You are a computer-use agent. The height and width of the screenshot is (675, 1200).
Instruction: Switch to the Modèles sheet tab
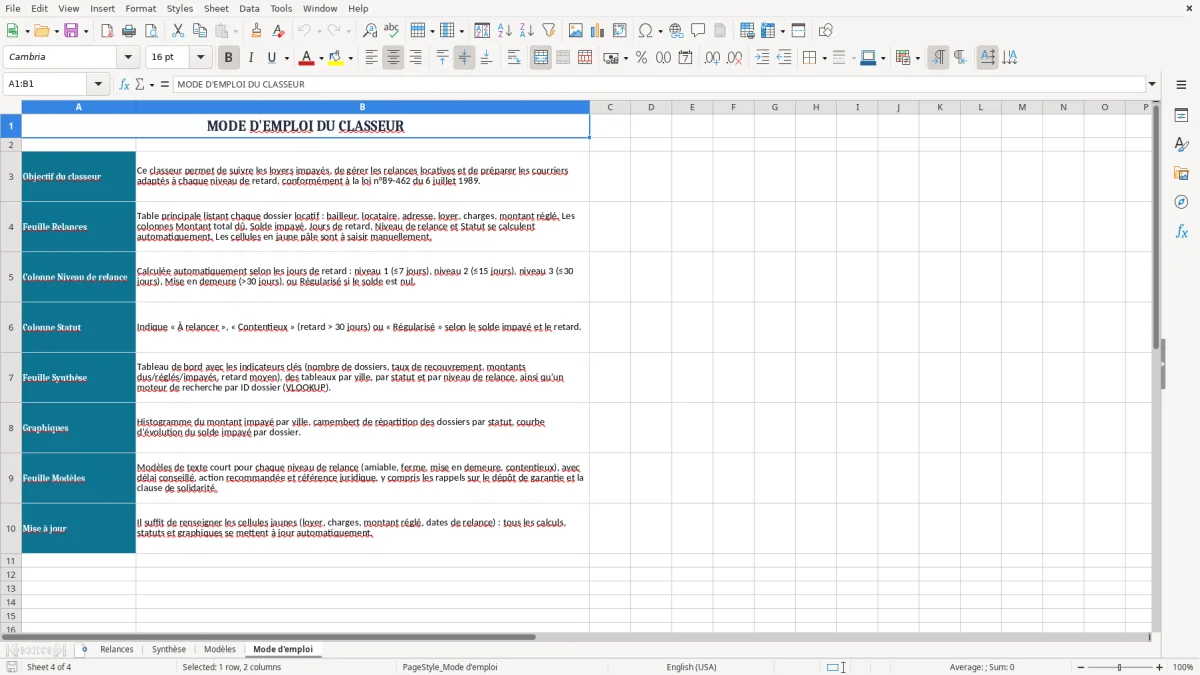click(220, 649)
